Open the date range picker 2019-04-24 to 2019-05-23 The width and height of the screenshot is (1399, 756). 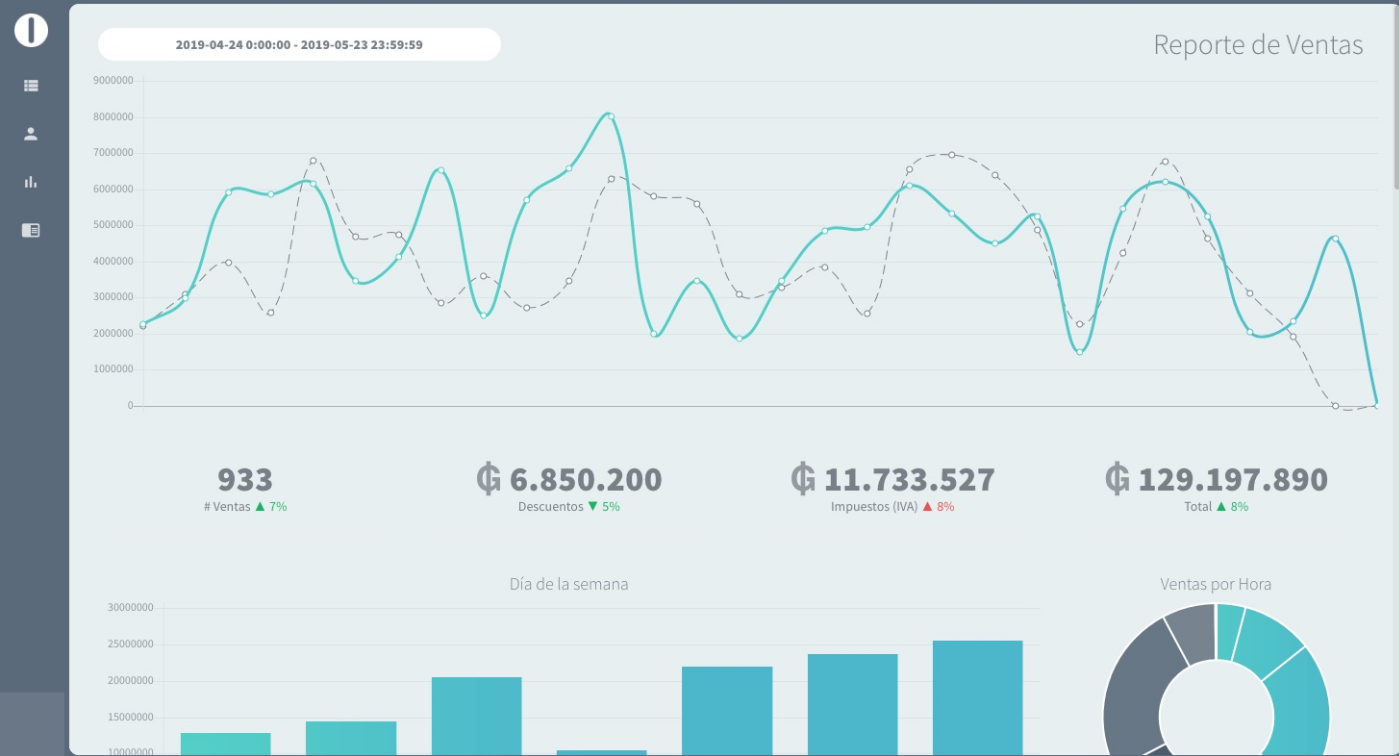pyautogui.click(x=299, y=45)
